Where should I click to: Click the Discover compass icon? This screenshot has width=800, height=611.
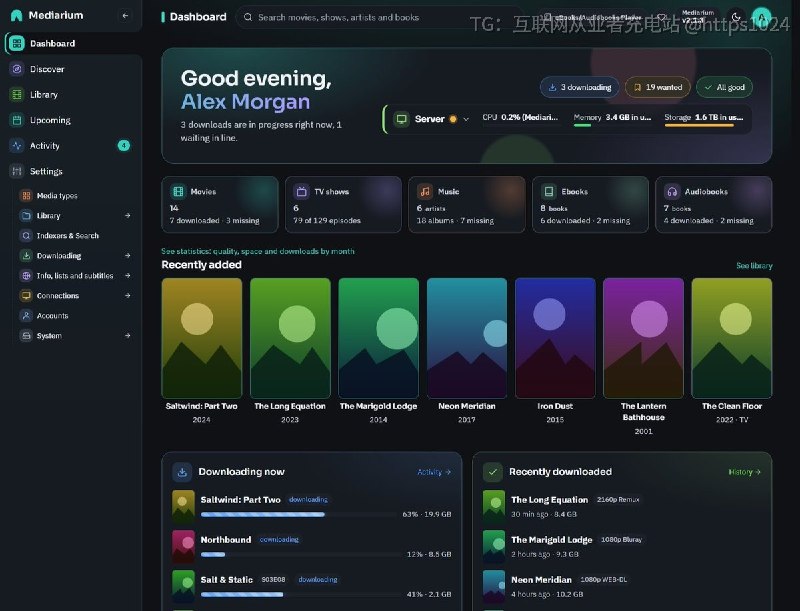[17, 69]
